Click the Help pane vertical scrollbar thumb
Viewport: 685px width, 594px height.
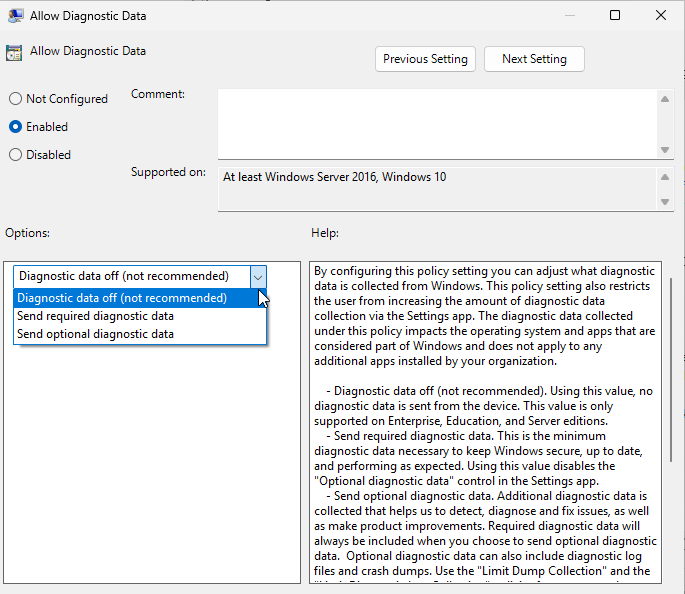click(x=671, y=370)
